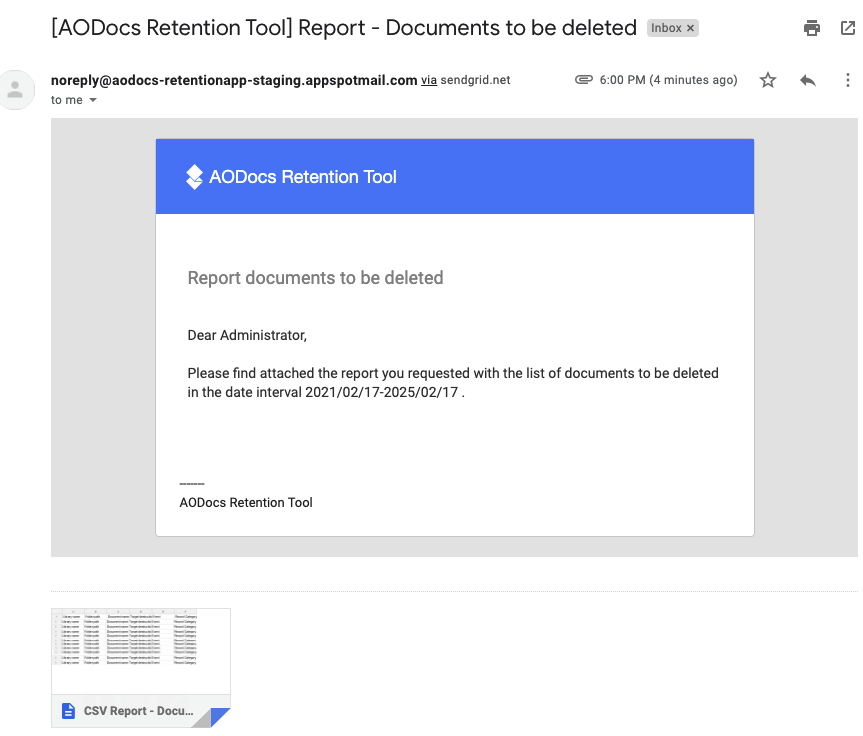
Task: Click the "sendgrid.net" sender domain text
Action: point(475,80)
